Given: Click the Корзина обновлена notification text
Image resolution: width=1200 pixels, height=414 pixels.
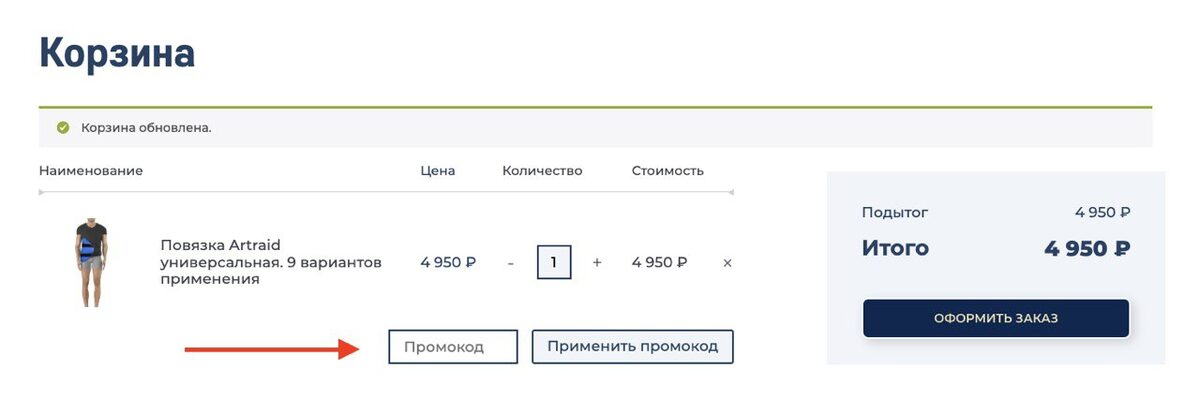Looking at the screenshot, I should [x=146, y=128].
